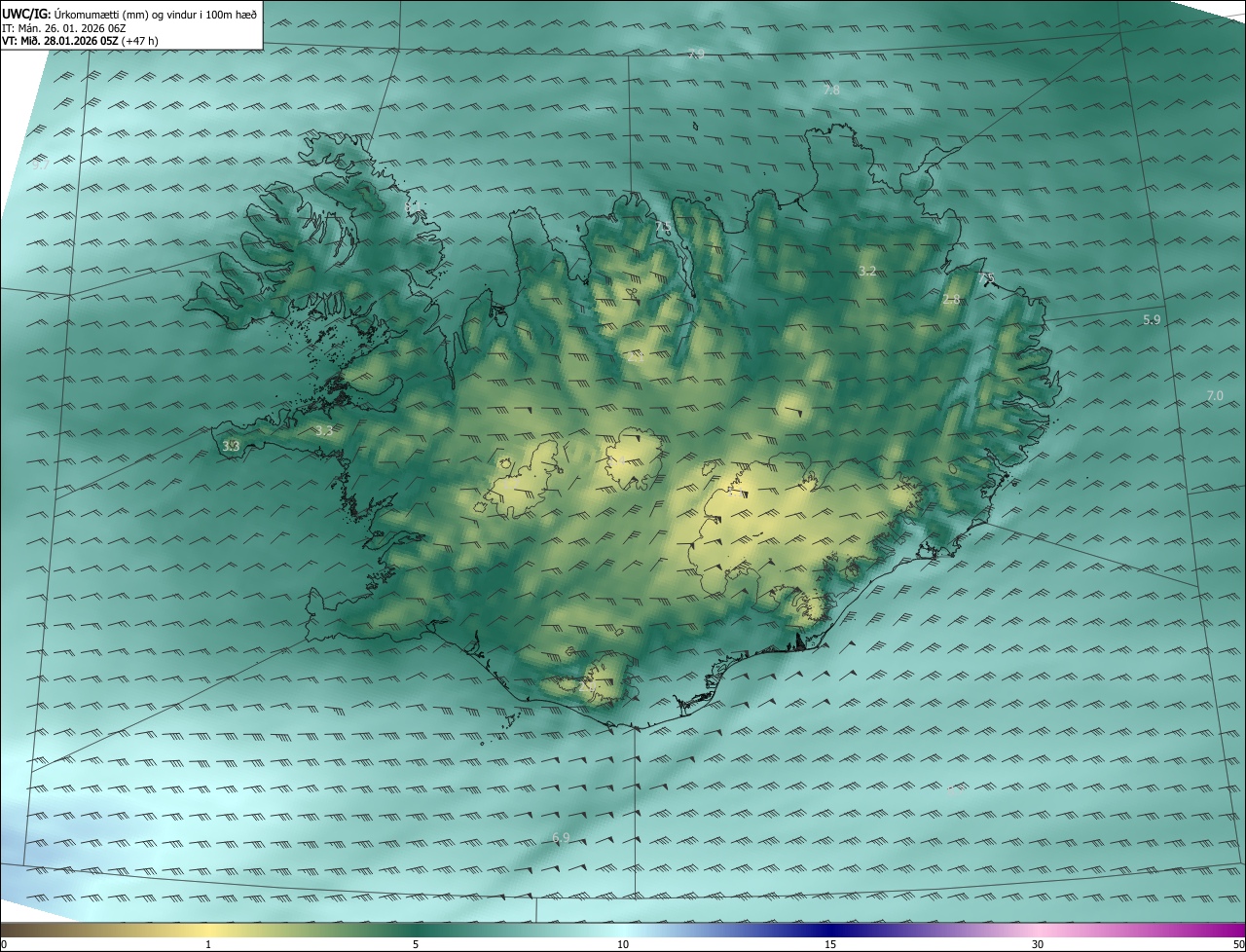The height and width of the screenshot is (952, 1246).
Task: Click the 10 tick on color scale
Action: (x=623, y=944)
